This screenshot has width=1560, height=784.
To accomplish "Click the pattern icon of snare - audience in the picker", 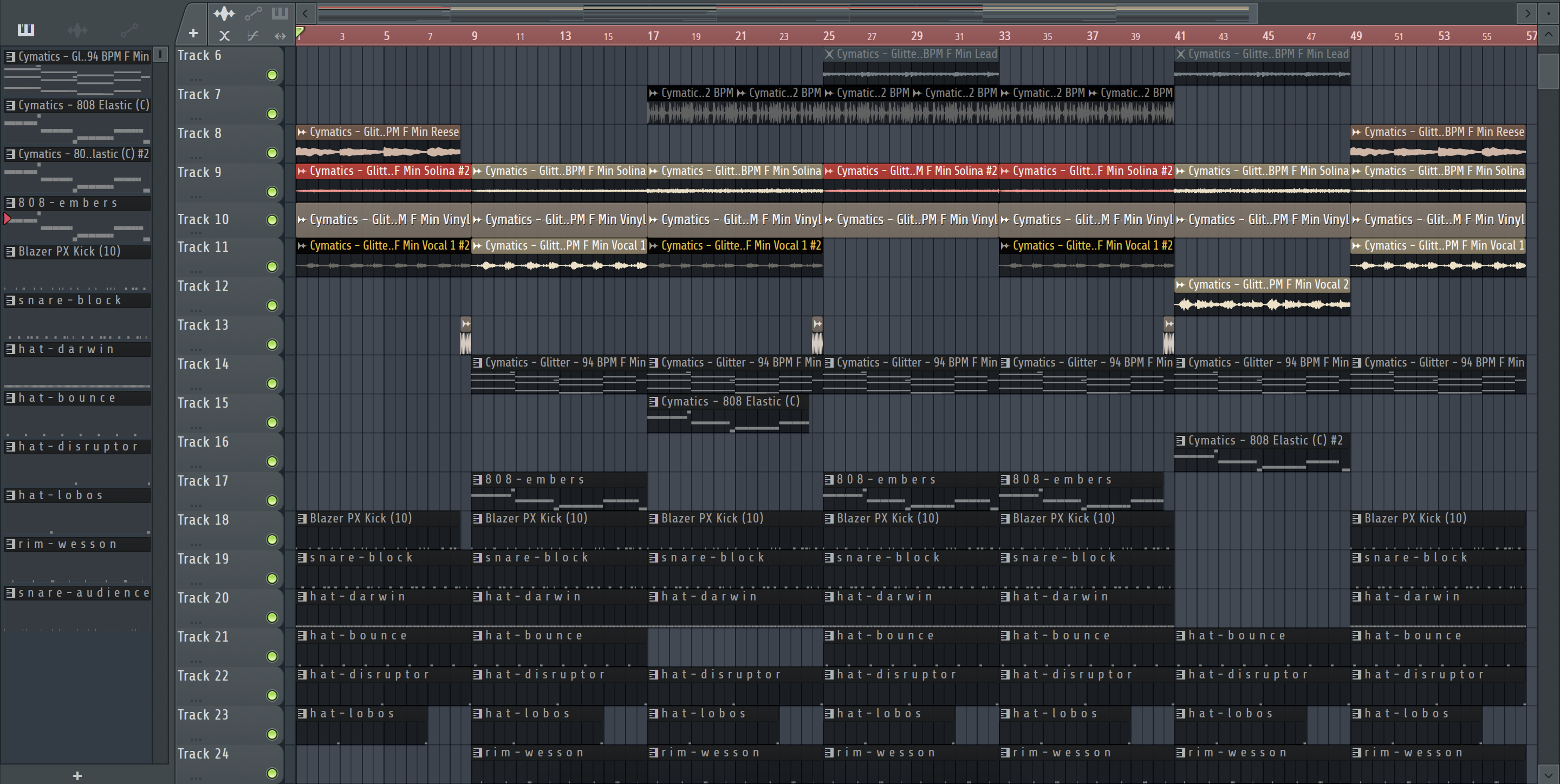I will [10, 593].
